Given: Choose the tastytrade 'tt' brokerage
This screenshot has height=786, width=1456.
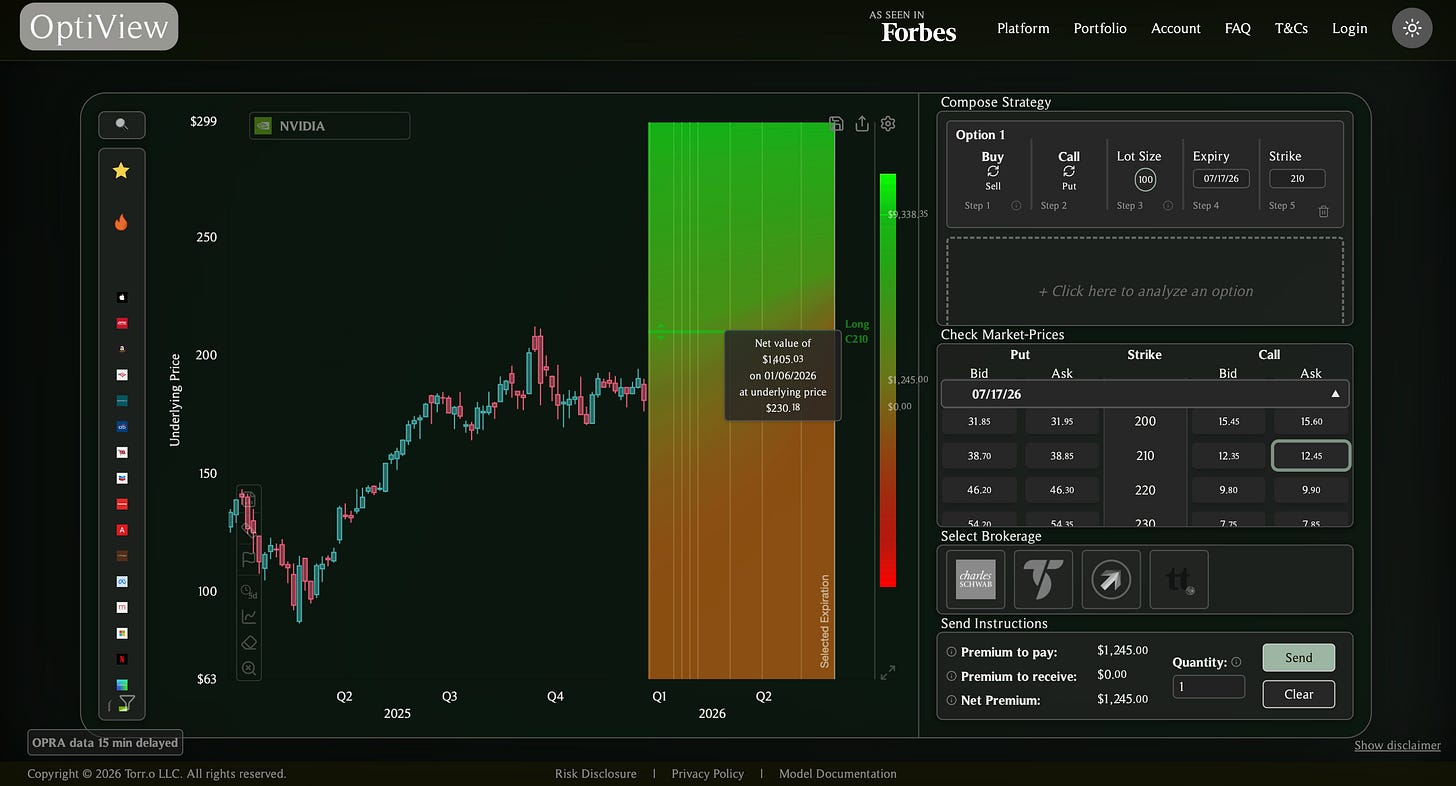Looking at the screenshot, I should coord(1179,579).
